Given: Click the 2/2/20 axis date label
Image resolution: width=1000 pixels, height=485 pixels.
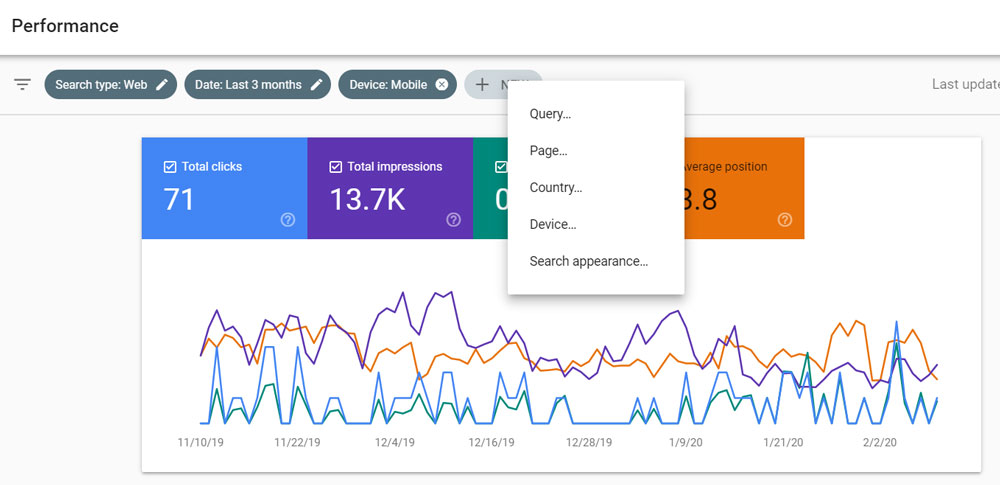Looking at the screenshot, I should coord(879,442).
